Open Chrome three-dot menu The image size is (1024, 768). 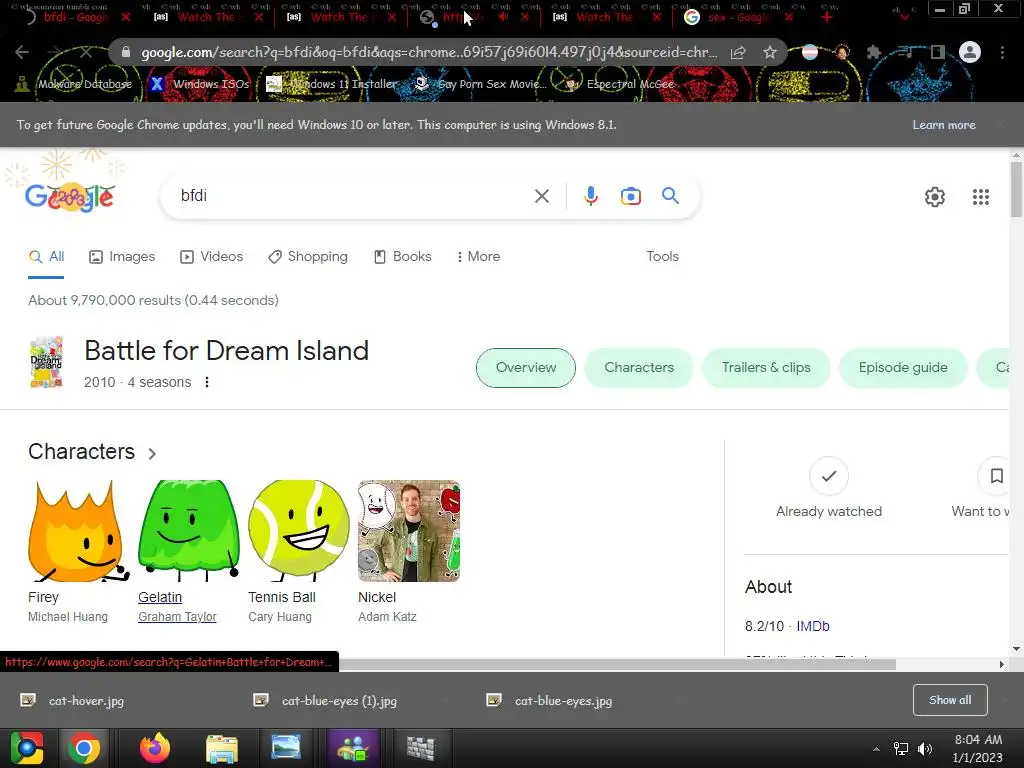1002,52
